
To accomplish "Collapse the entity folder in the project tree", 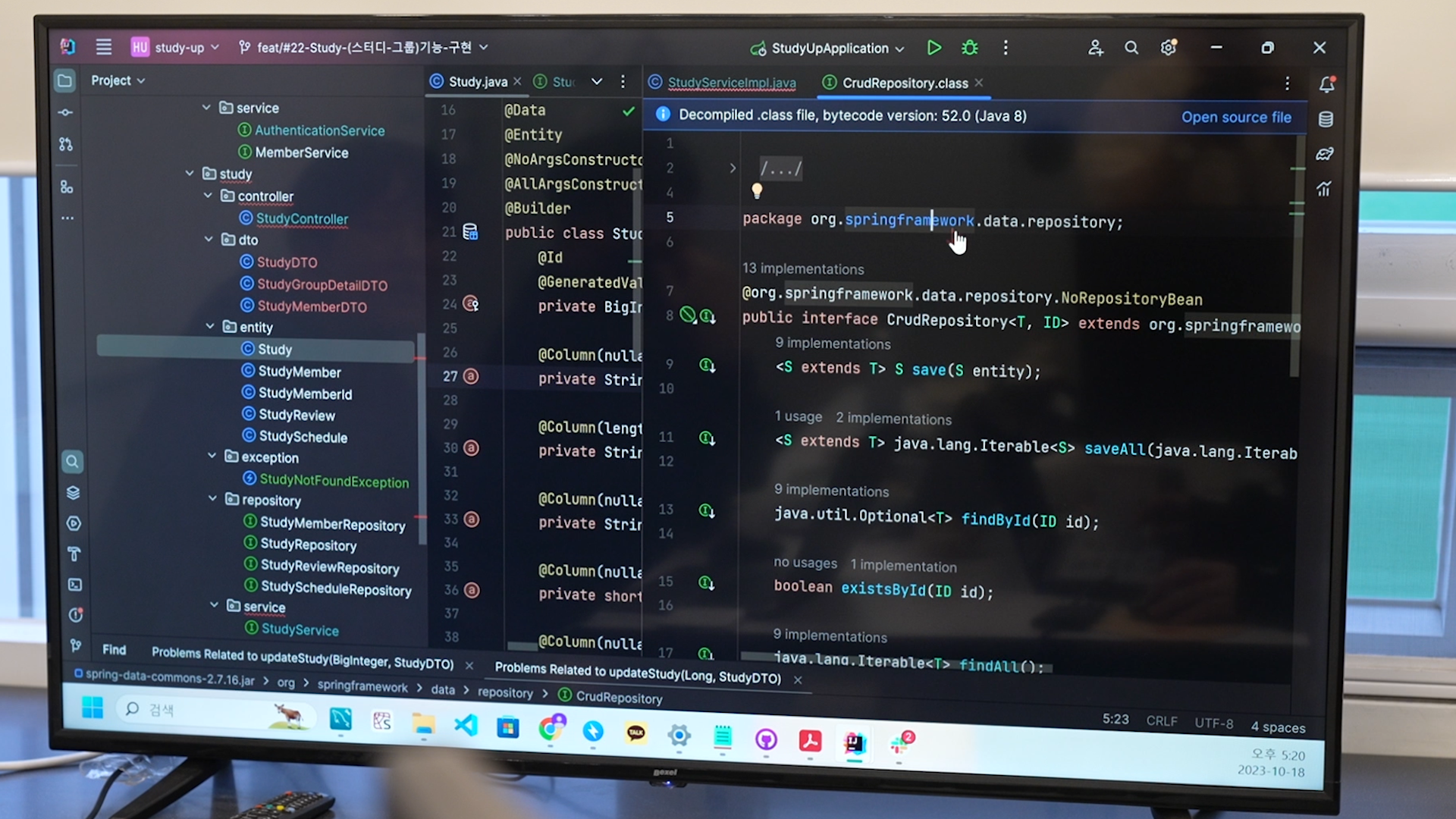I will (210, 327).
